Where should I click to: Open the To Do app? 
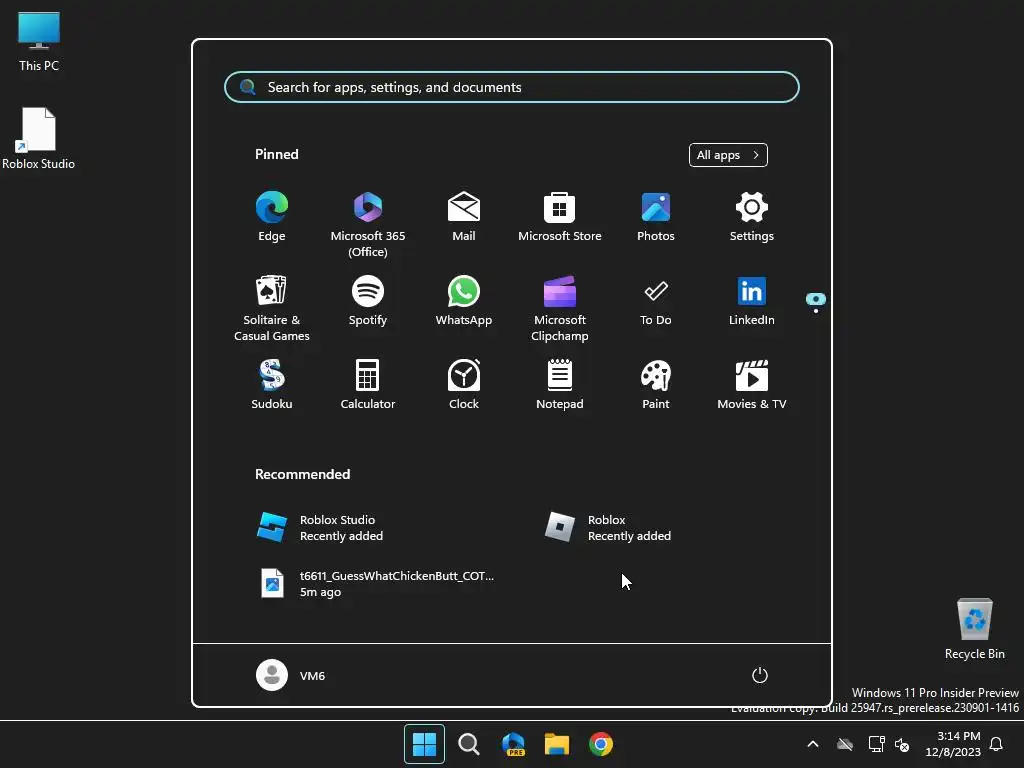(x=656, y=301)
